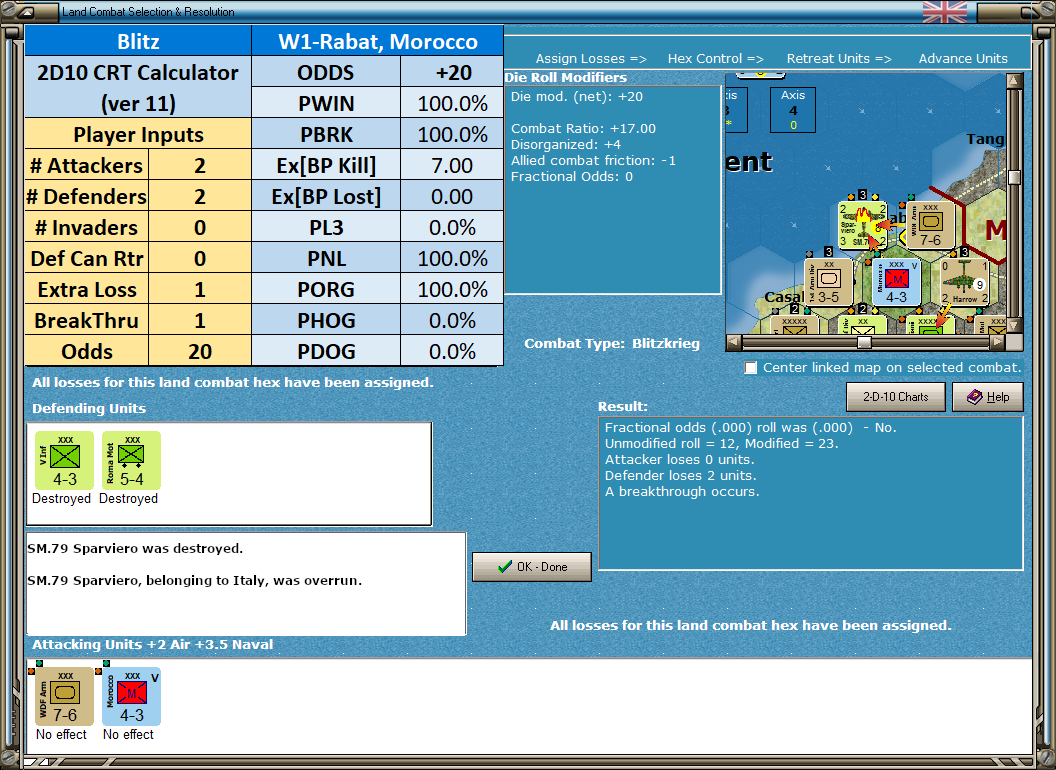Click the # Invaders value cell
Screen dimensions: 1056x770
tap(199, 228)
